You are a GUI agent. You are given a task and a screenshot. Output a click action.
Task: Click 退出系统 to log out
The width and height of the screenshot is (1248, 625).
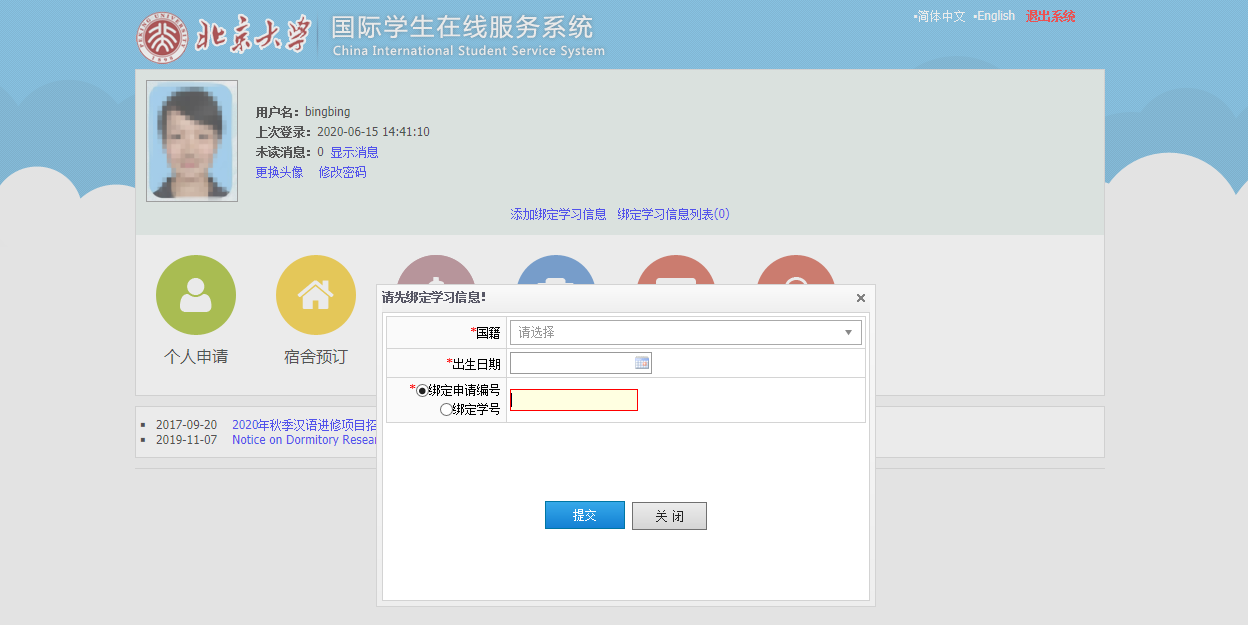pos(1050,16)
